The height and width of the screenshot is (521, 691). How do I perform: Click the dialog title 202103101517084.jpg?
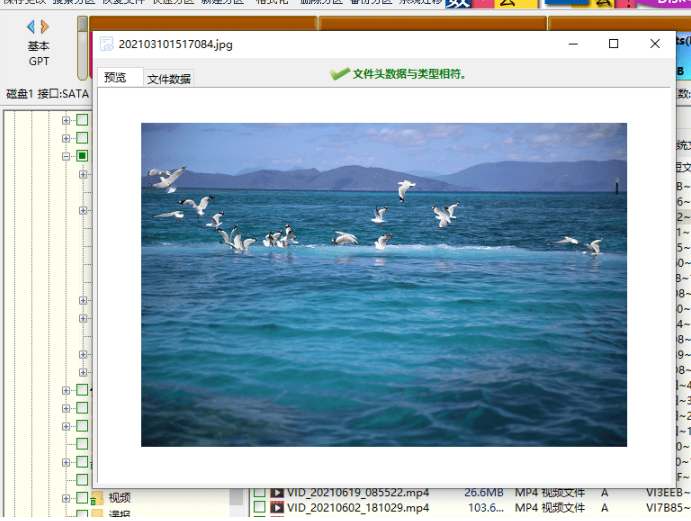[175, 45]
